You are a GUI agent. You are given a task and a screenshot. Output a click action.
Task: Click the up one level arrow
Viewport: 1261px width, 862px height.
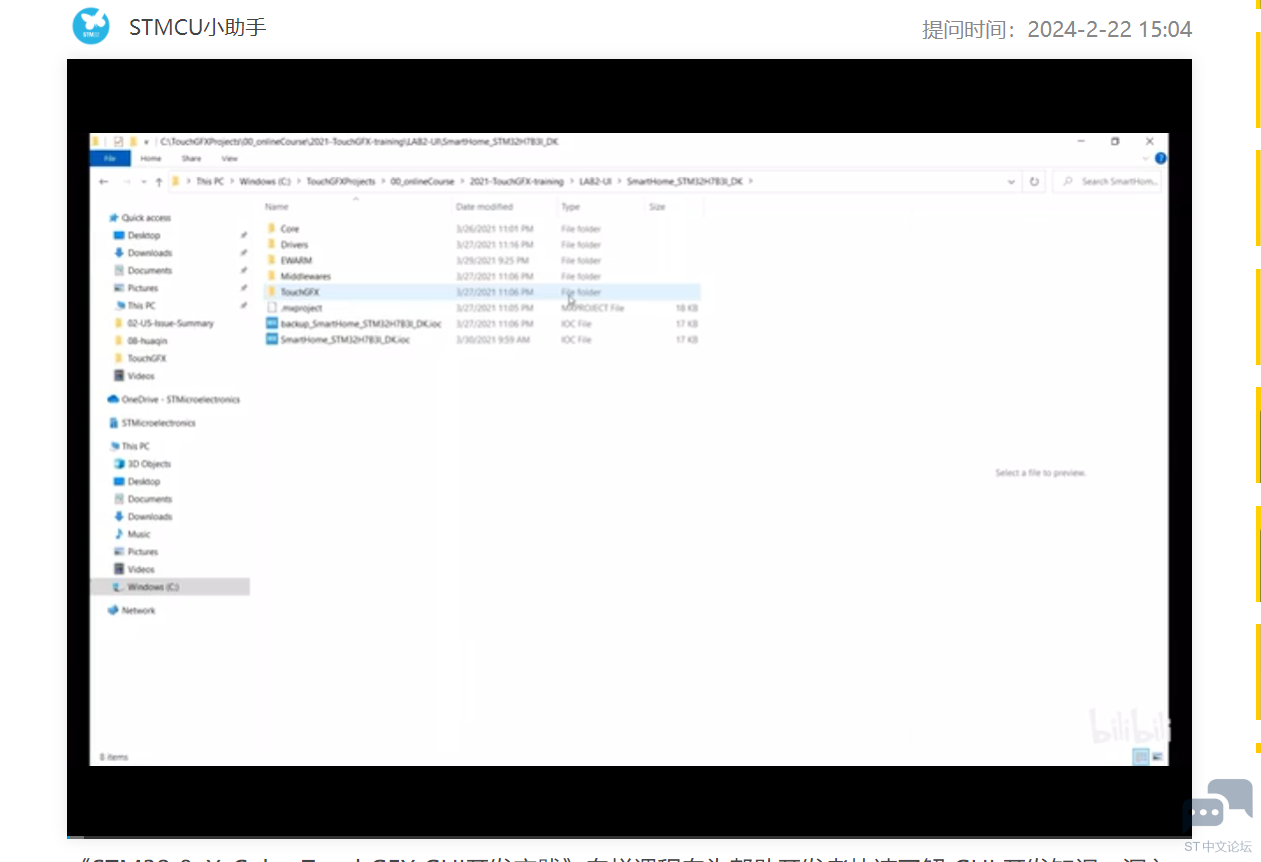pyautogui.click(x=159, y=182)
